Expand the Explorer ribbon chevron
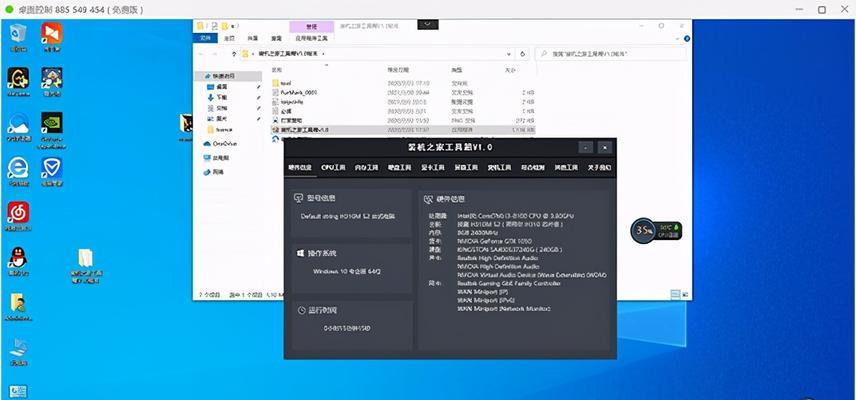 click(x=677, y=39)
